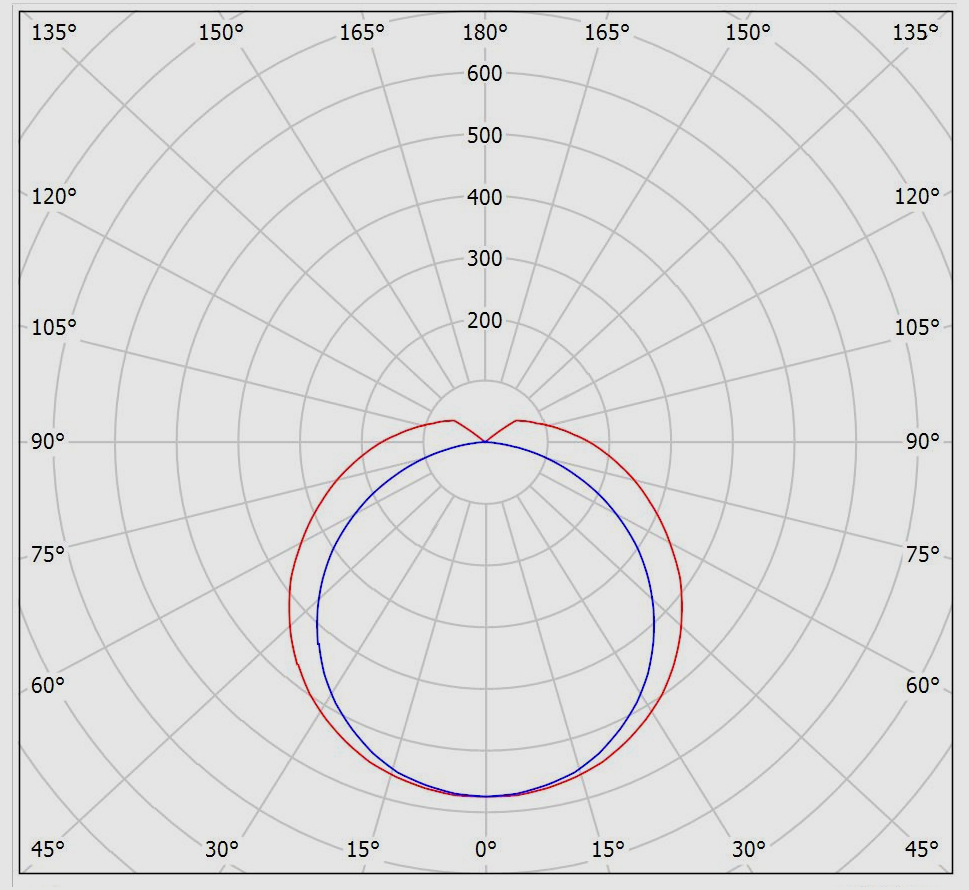Select the 600 radial scale label

485,73
